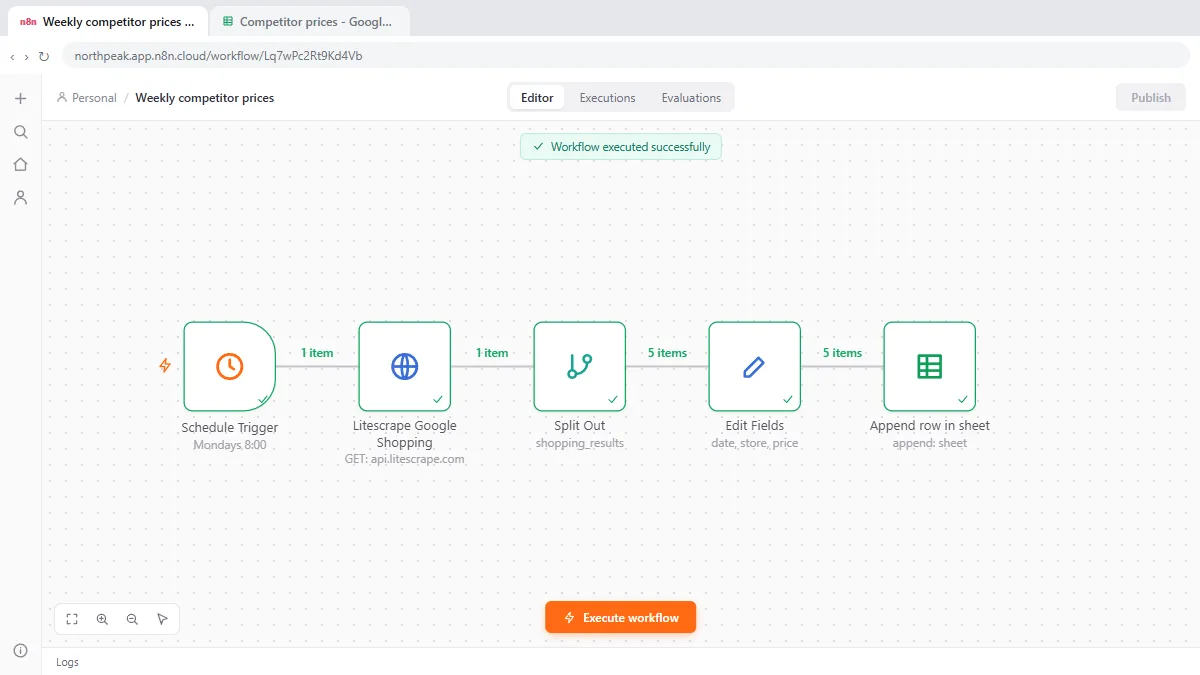1200x675 pixels.
Task: Click the plus add icon in sidebar
Action: coord(20,98)
